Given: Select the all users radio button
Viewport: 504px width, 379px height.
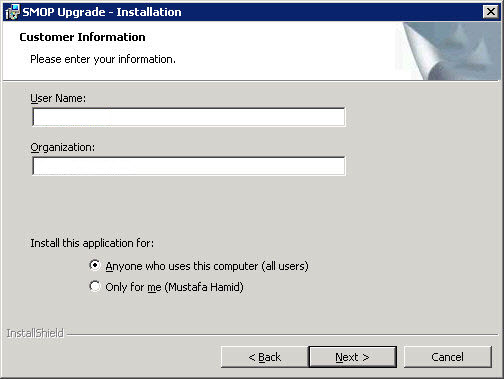Looking at the screenshot, I should point(95,265).
